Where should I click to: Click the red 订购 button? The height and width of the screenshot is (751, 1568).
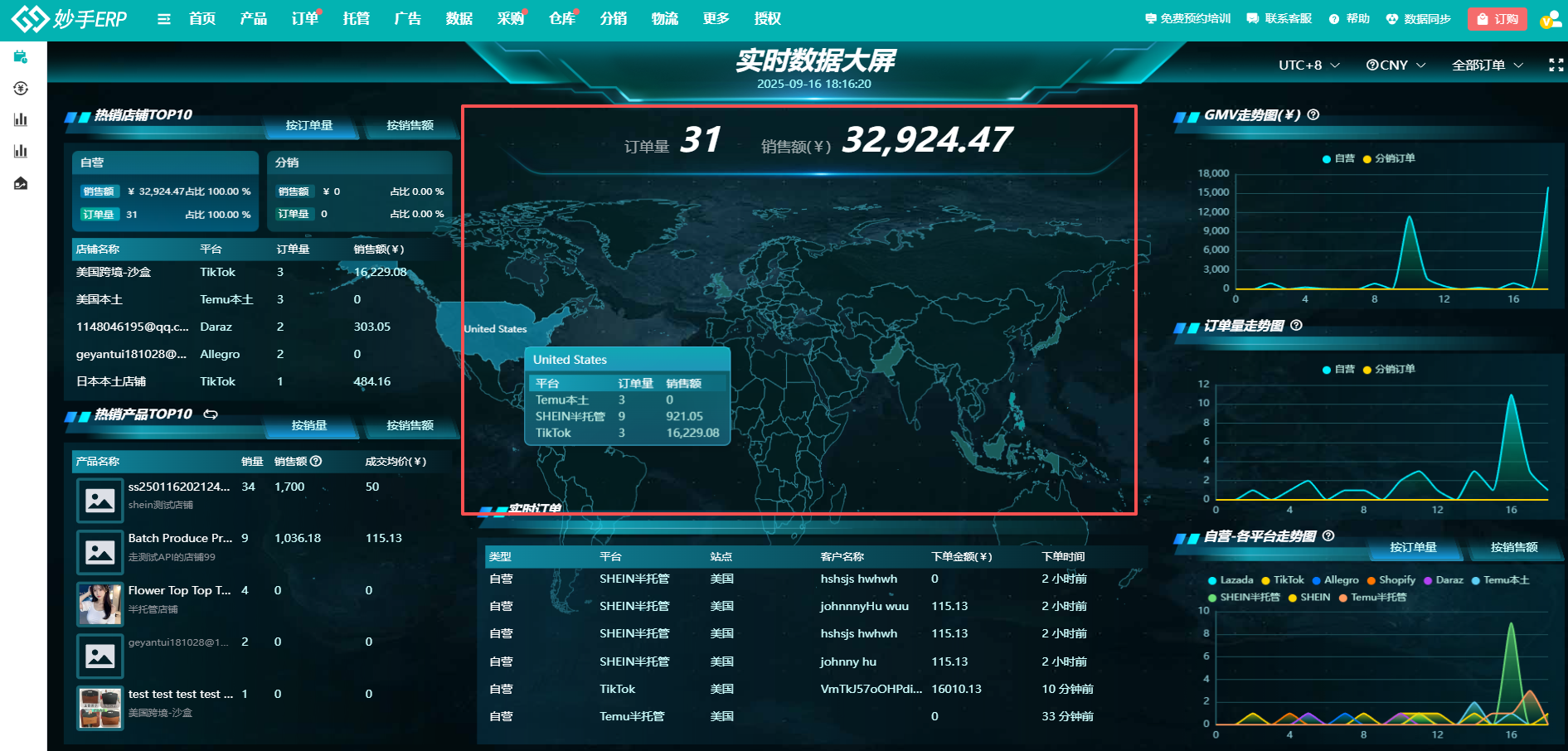(1498, 19)
